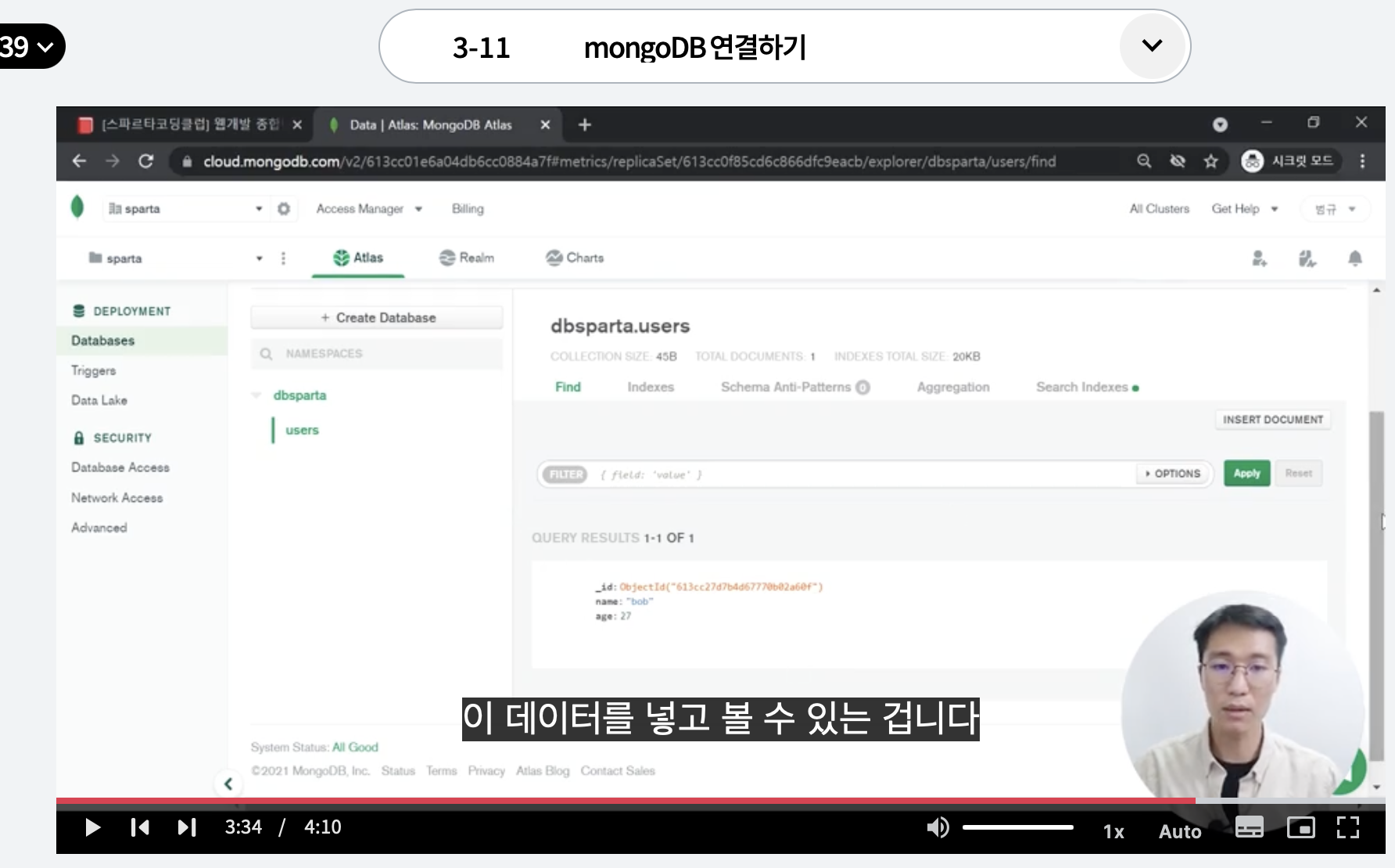The image size is (1395, 868).
Task: Toggle subtitles caption icon
Action: (1249, 827)
